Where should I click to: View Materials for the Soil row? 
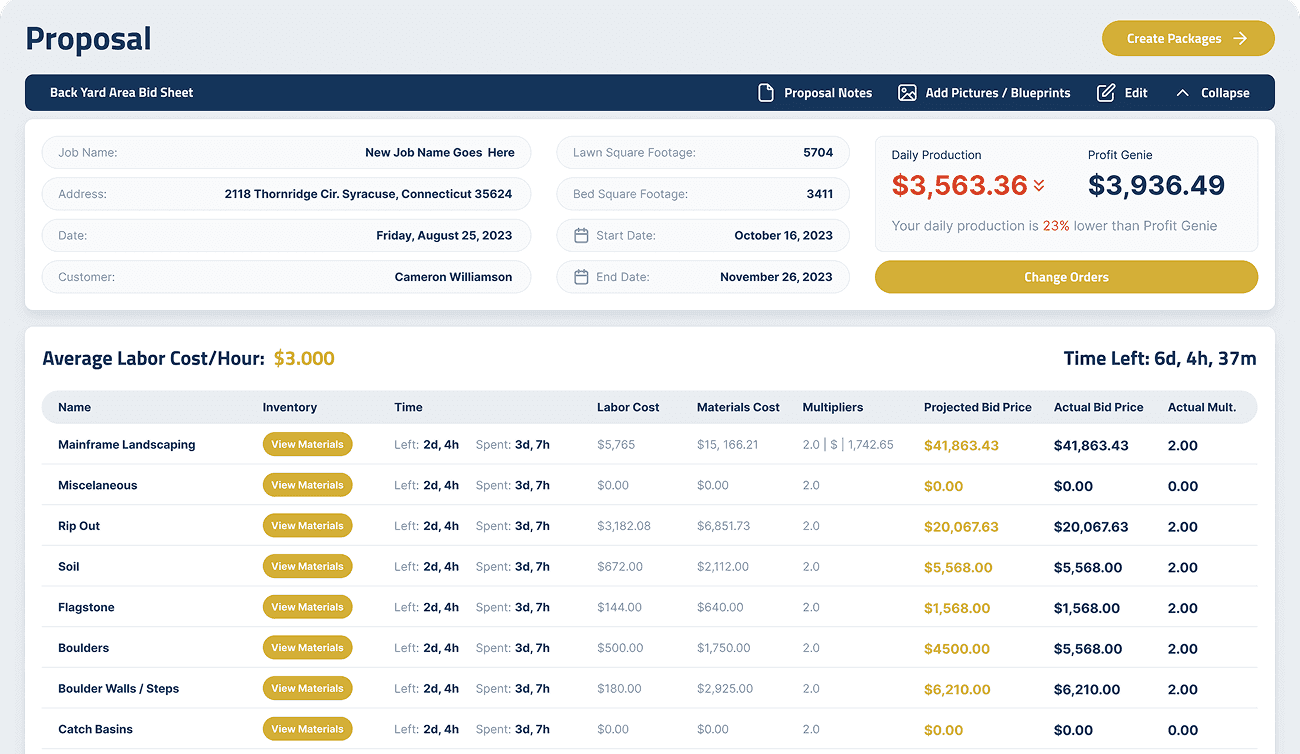click(307, 567)
